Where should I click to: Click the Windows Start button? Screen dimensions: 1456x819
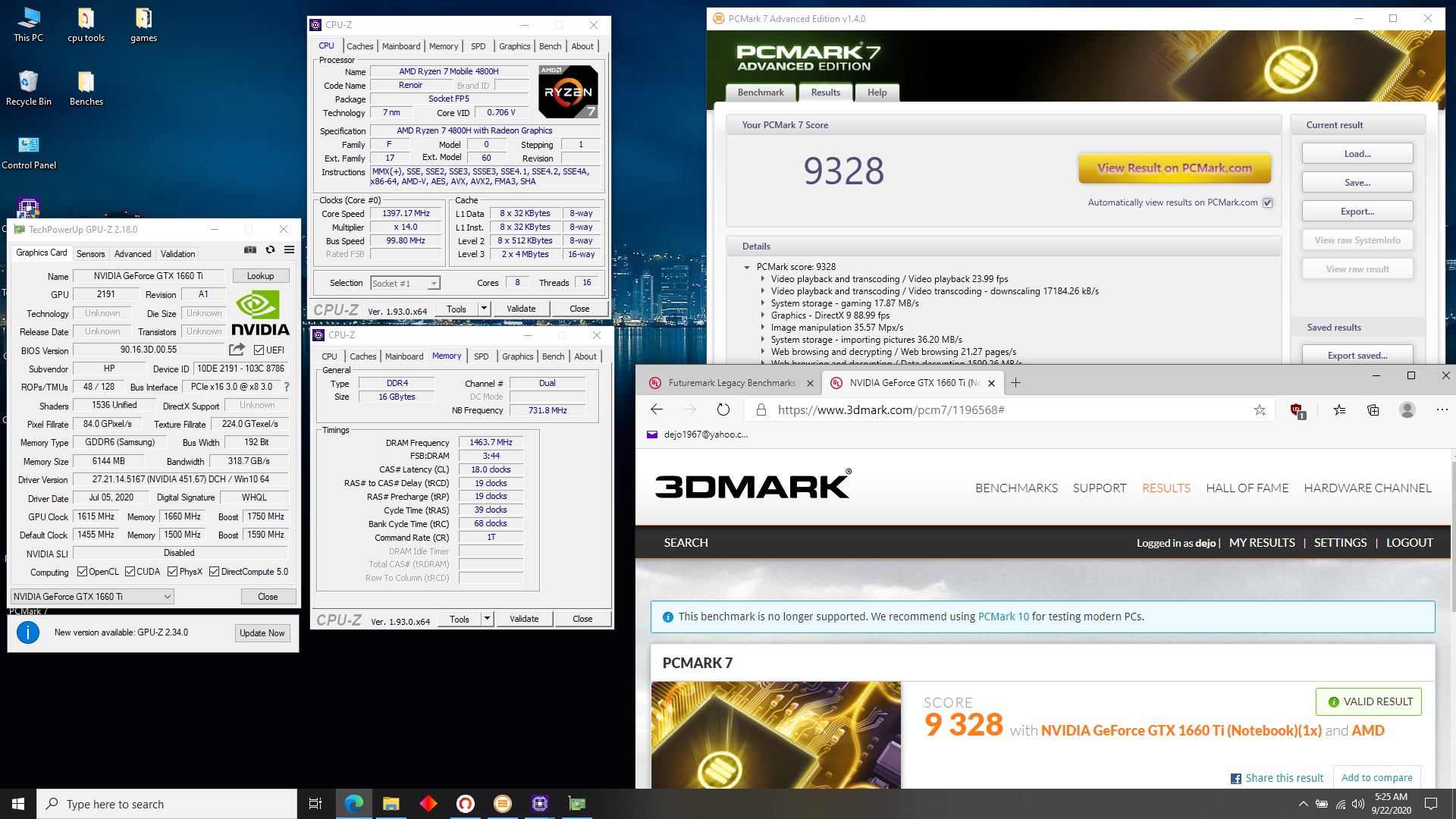[x=18, y=804]
